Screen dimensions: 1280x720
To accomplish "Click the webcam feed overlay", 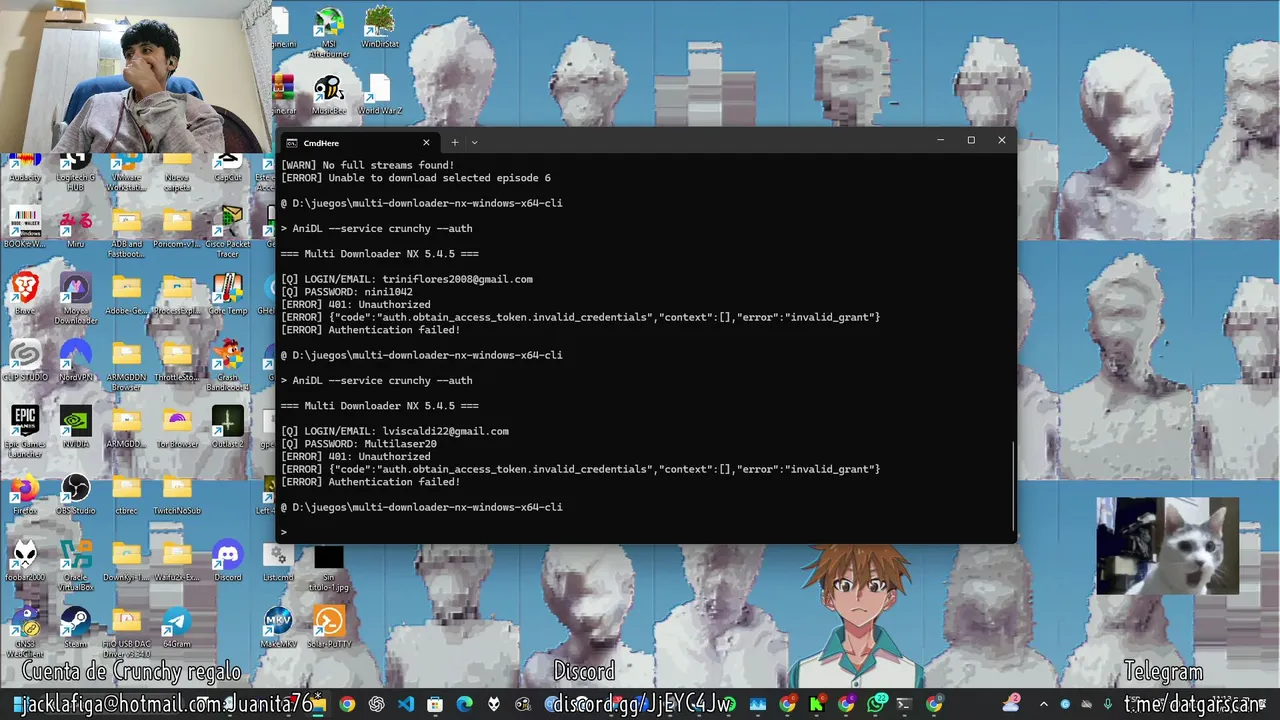I will tap(136, 76).
